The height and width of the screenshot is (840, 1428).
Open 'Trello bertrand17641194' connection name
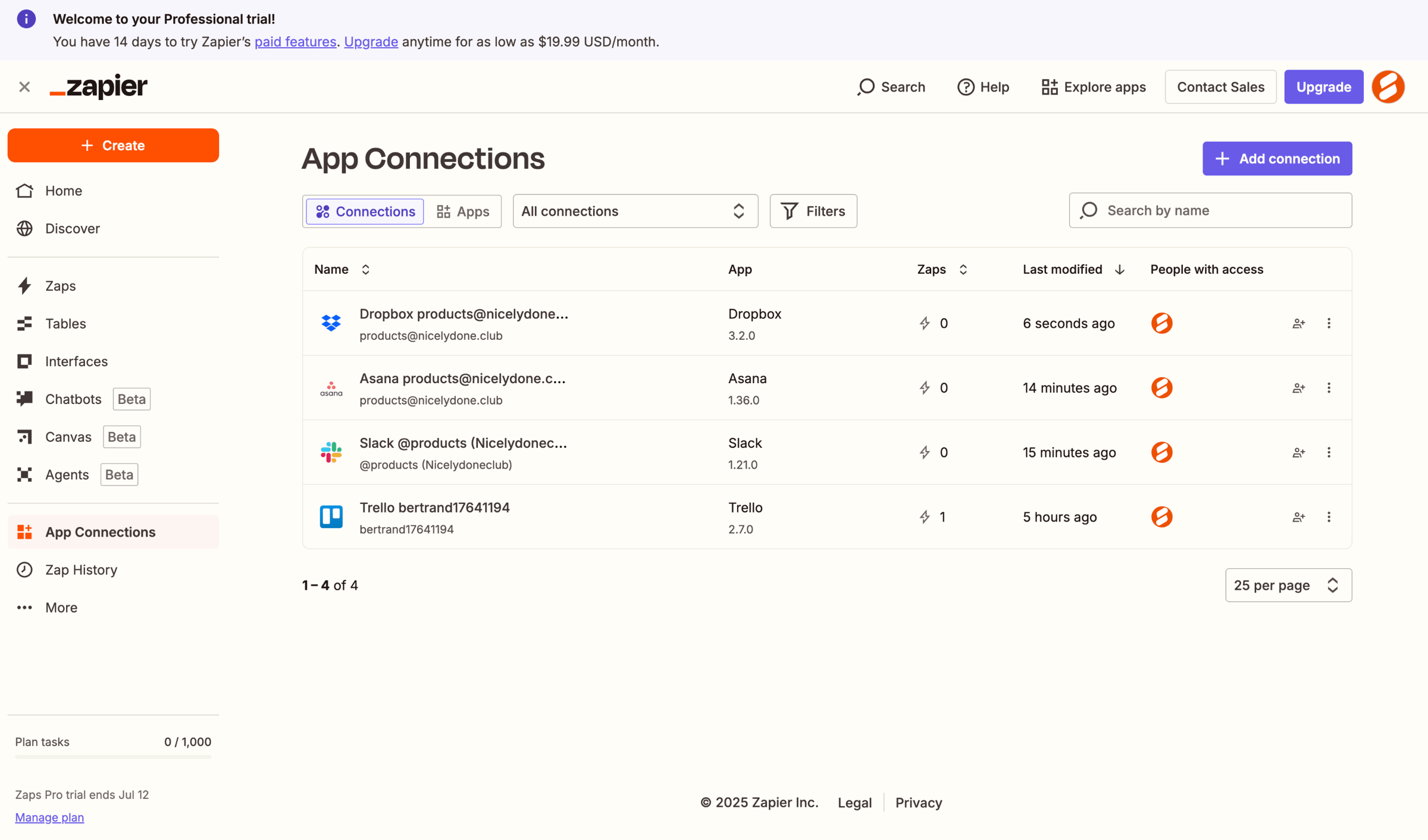[x=434, y=507]
